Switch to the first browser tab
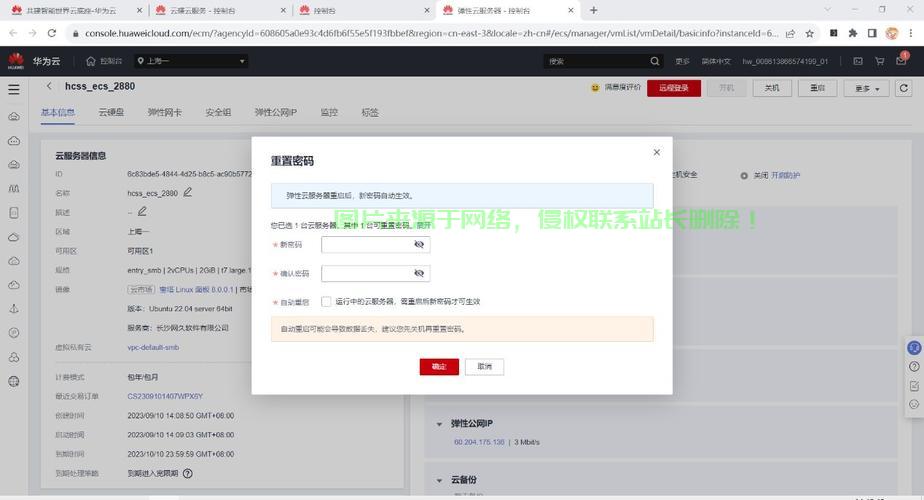924x500 pixels. coord(75,10)
